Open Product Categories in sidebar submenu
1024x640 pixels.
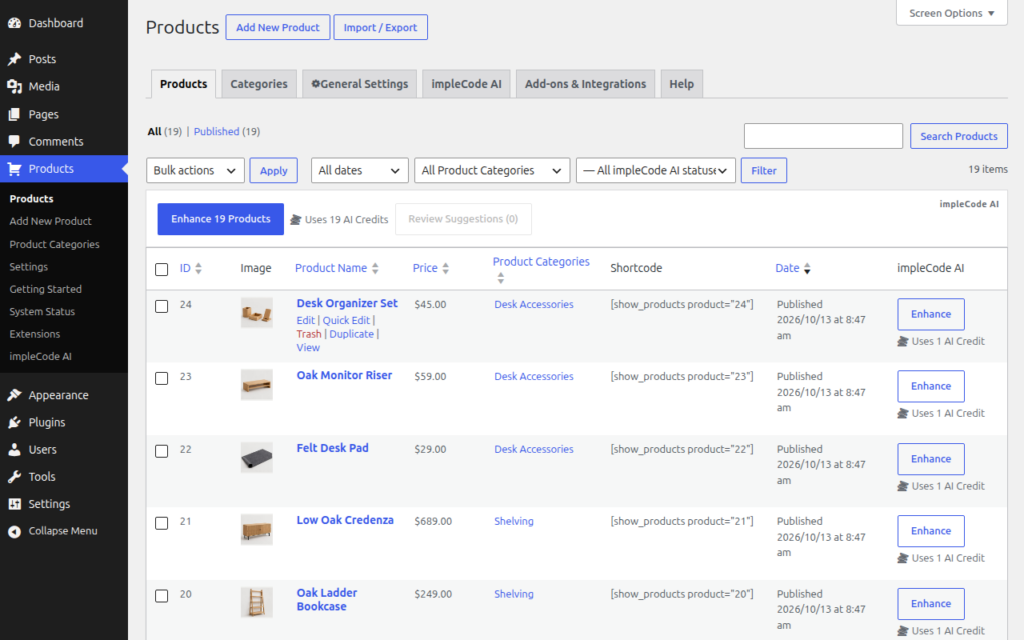54,244
